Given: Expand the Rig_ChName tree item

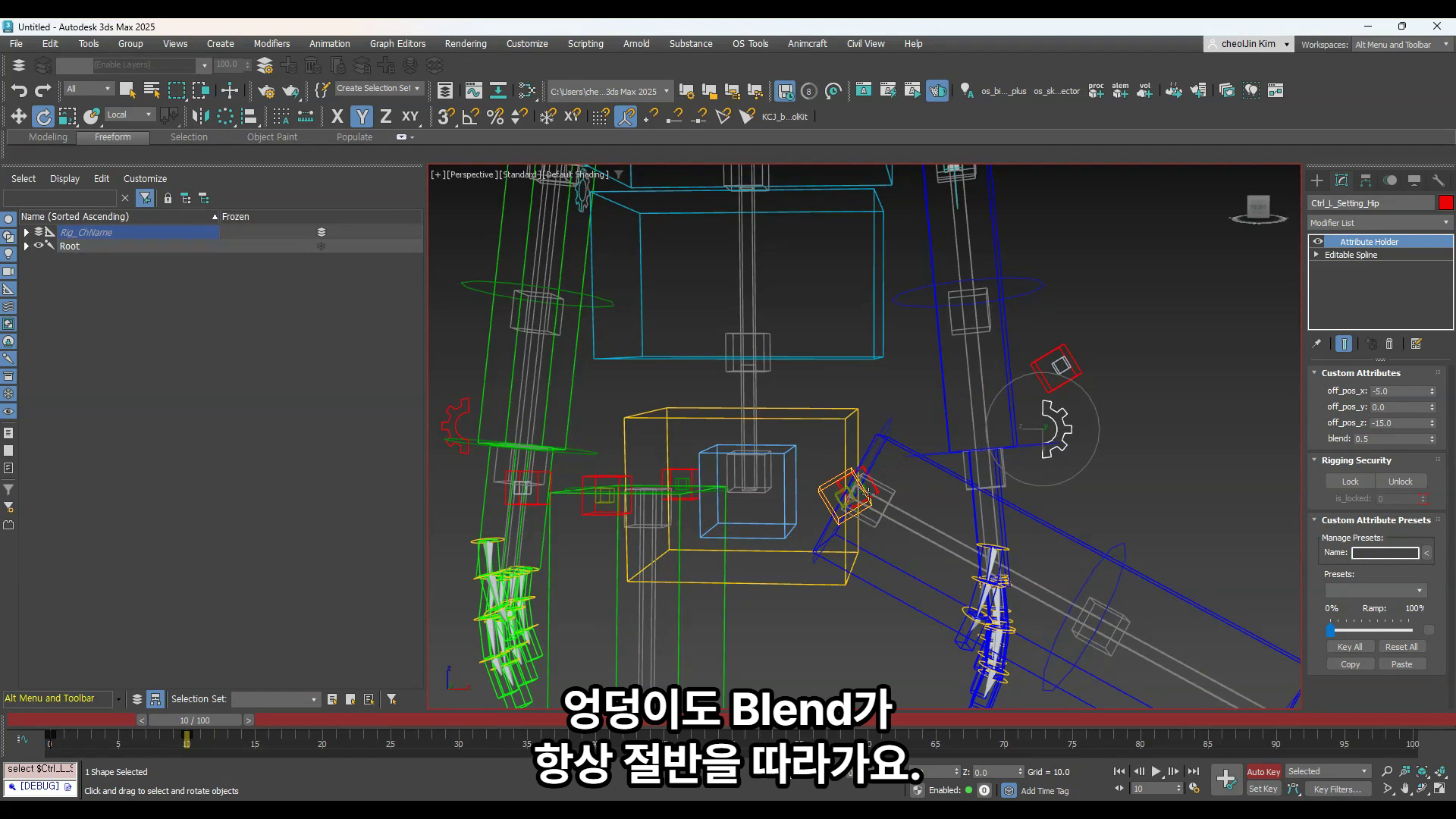Looking at the screenshot, I should [27, 232].
